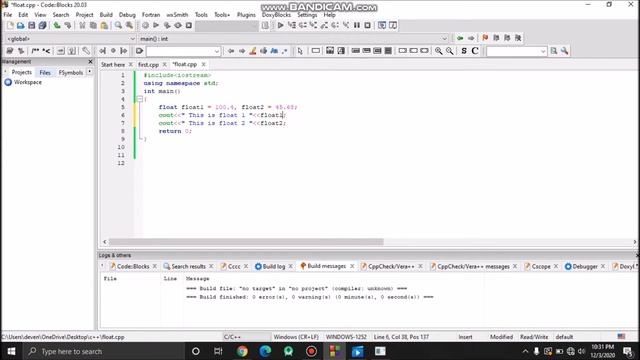The width and height of the screenshot is (640, 360).
Task: Open the wxSmith menu
Action: point(177,15)
